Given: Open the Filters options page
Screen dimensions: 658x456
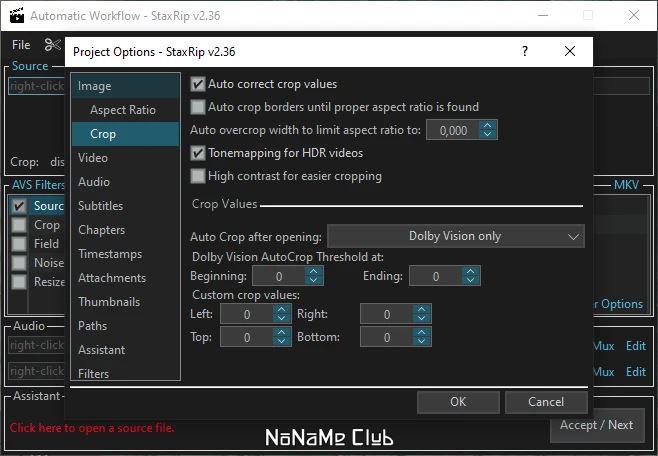Looking at the screenshot, I should (x=125, y=373).
